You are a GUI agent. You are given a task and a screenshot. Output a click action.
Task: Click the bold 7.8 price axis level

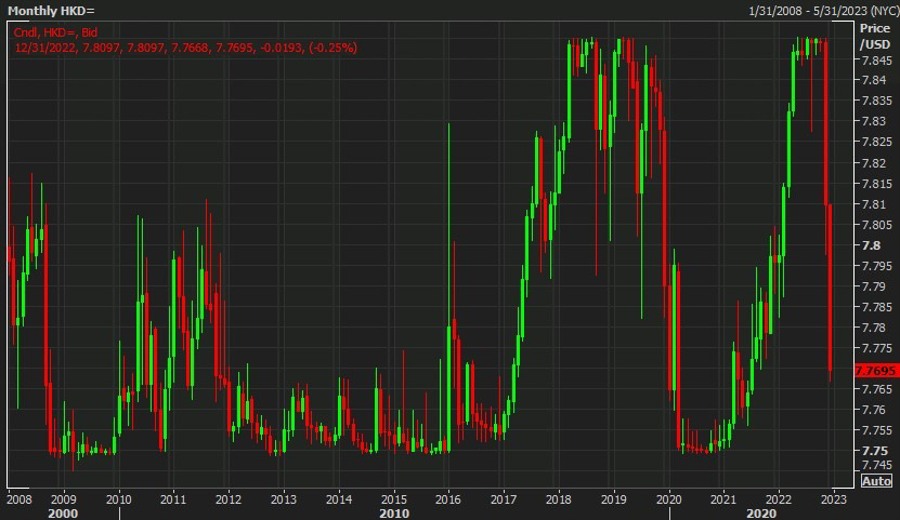pyautogui.click(x=871, y=245)
